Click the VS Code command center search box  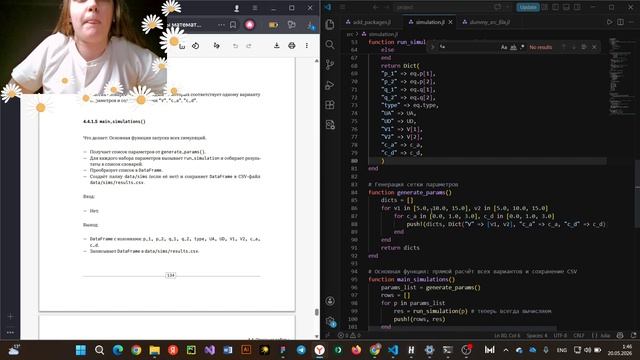click(x=444, y=7)
